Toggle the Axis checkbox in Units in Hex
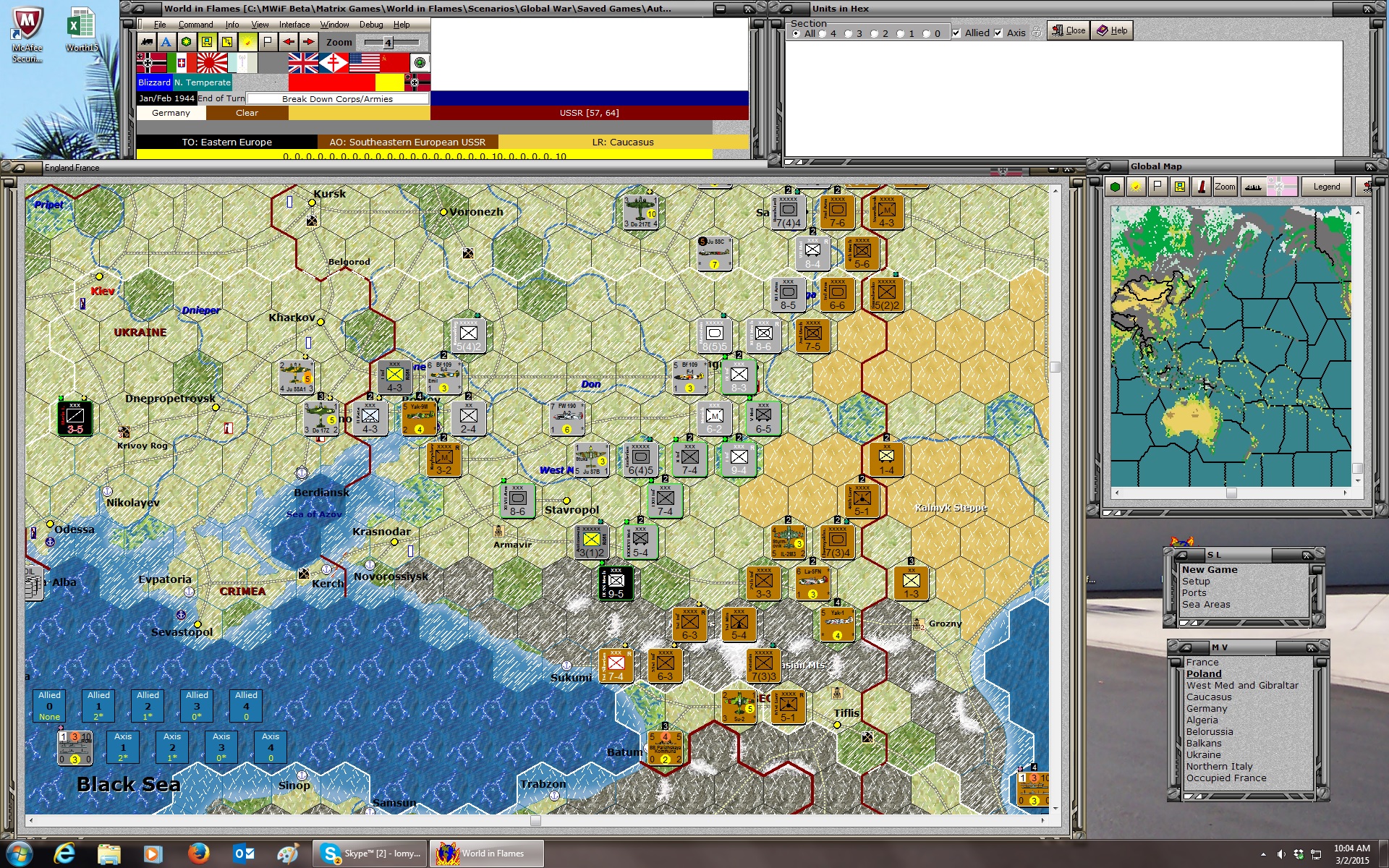This screenshot has height=868, width=1389. coord(998,33)
